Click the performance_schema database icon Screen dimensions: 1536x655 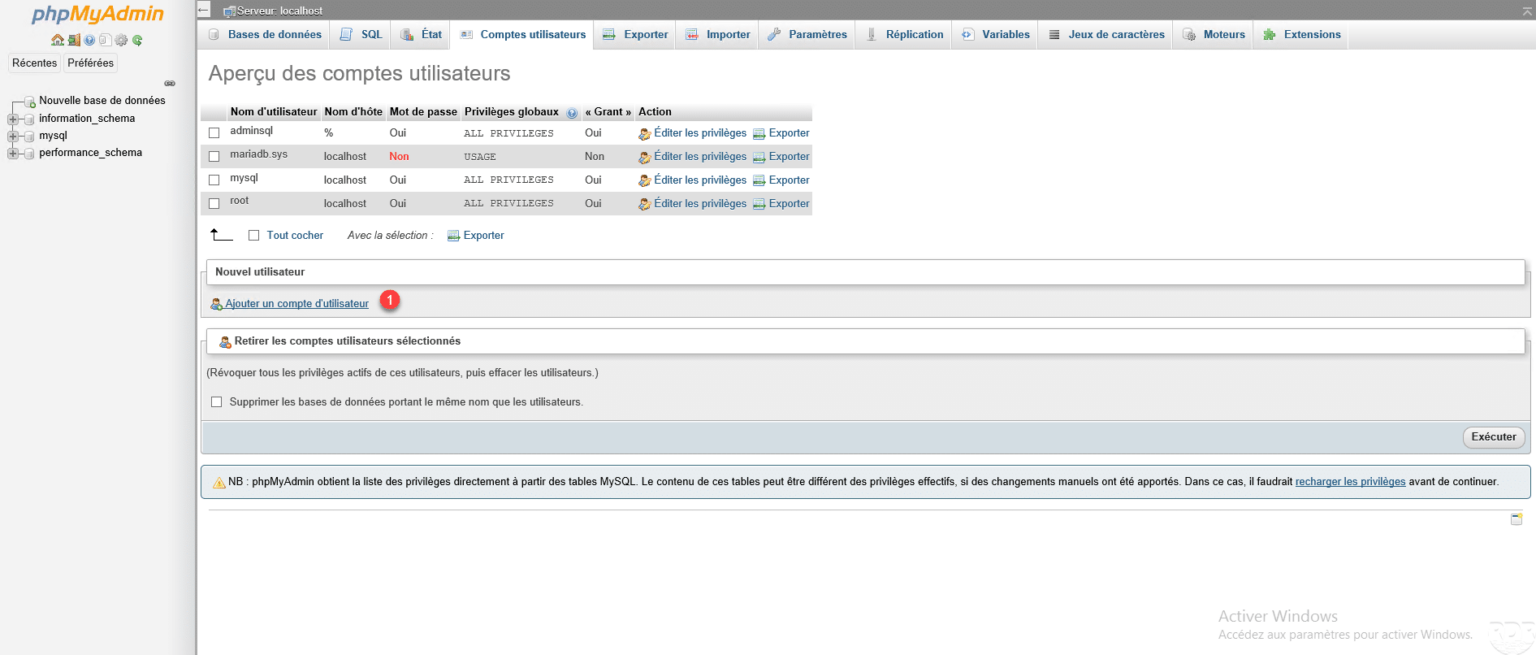pos(29,153)
